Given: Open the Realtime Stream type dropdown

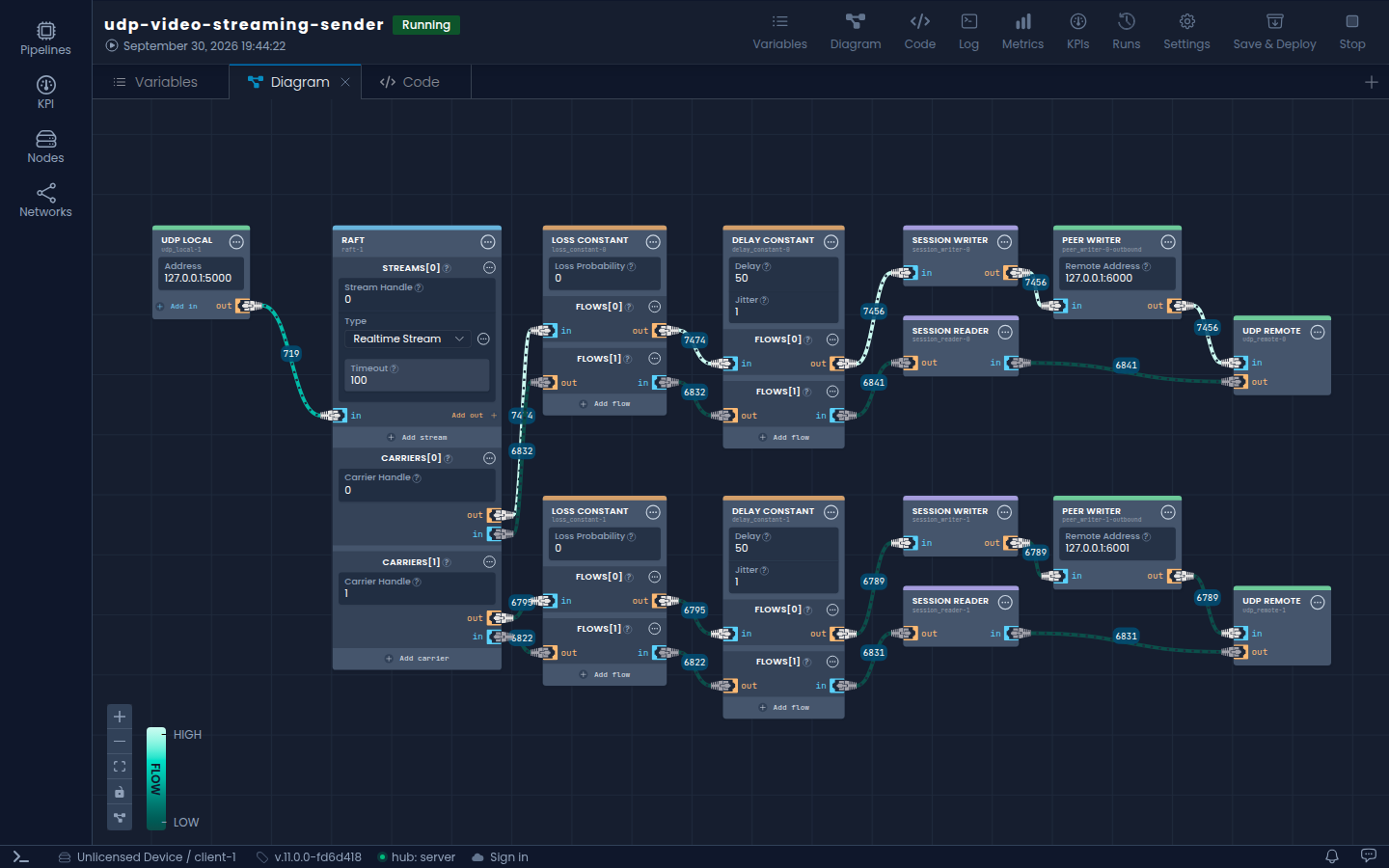Looking at the screenshot, I should (x=408, y=339).
